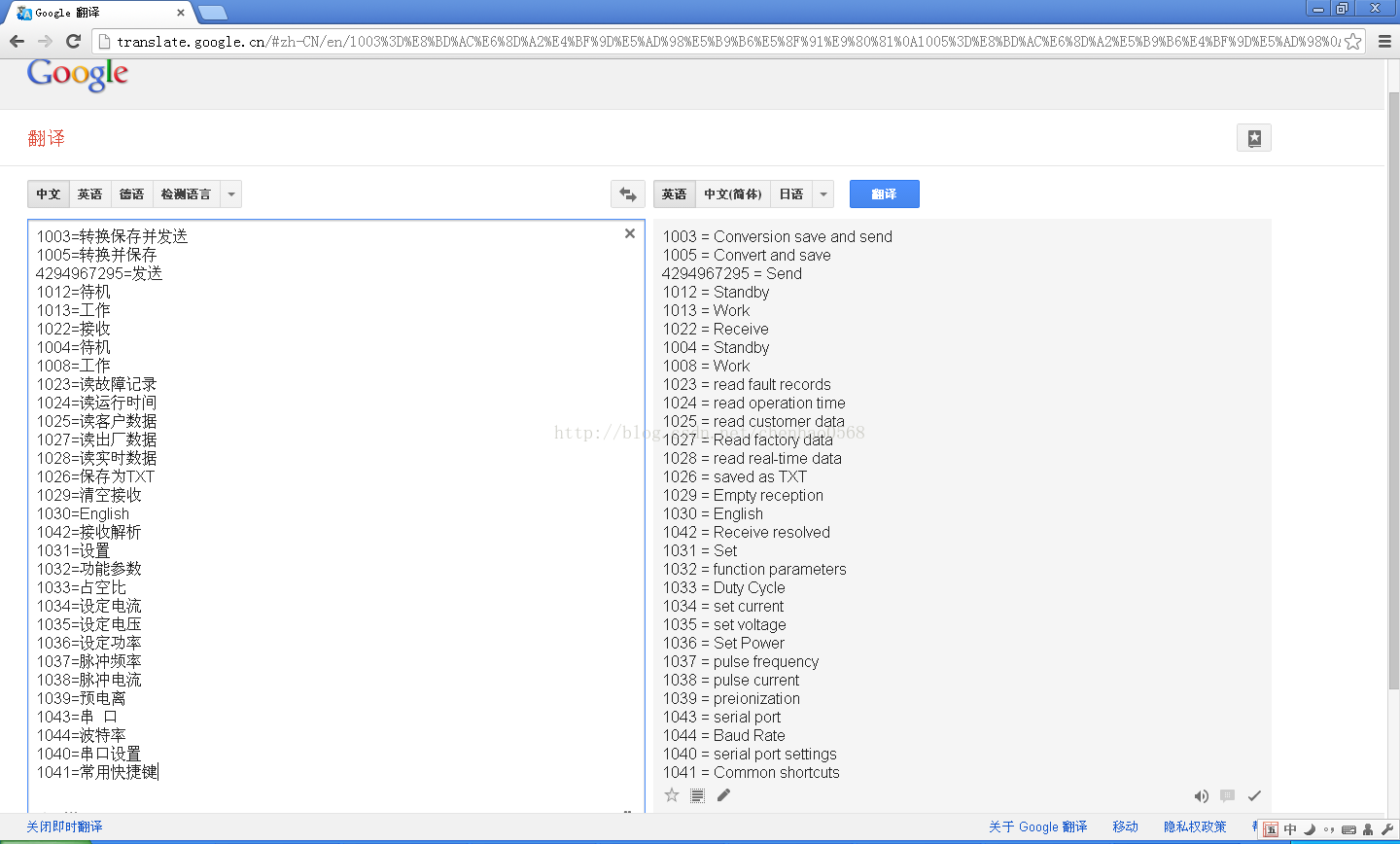The image size is (1400, 844).
Task: Toggle the IME 中 Chinese/English mode
Action: pos(1290,829)
